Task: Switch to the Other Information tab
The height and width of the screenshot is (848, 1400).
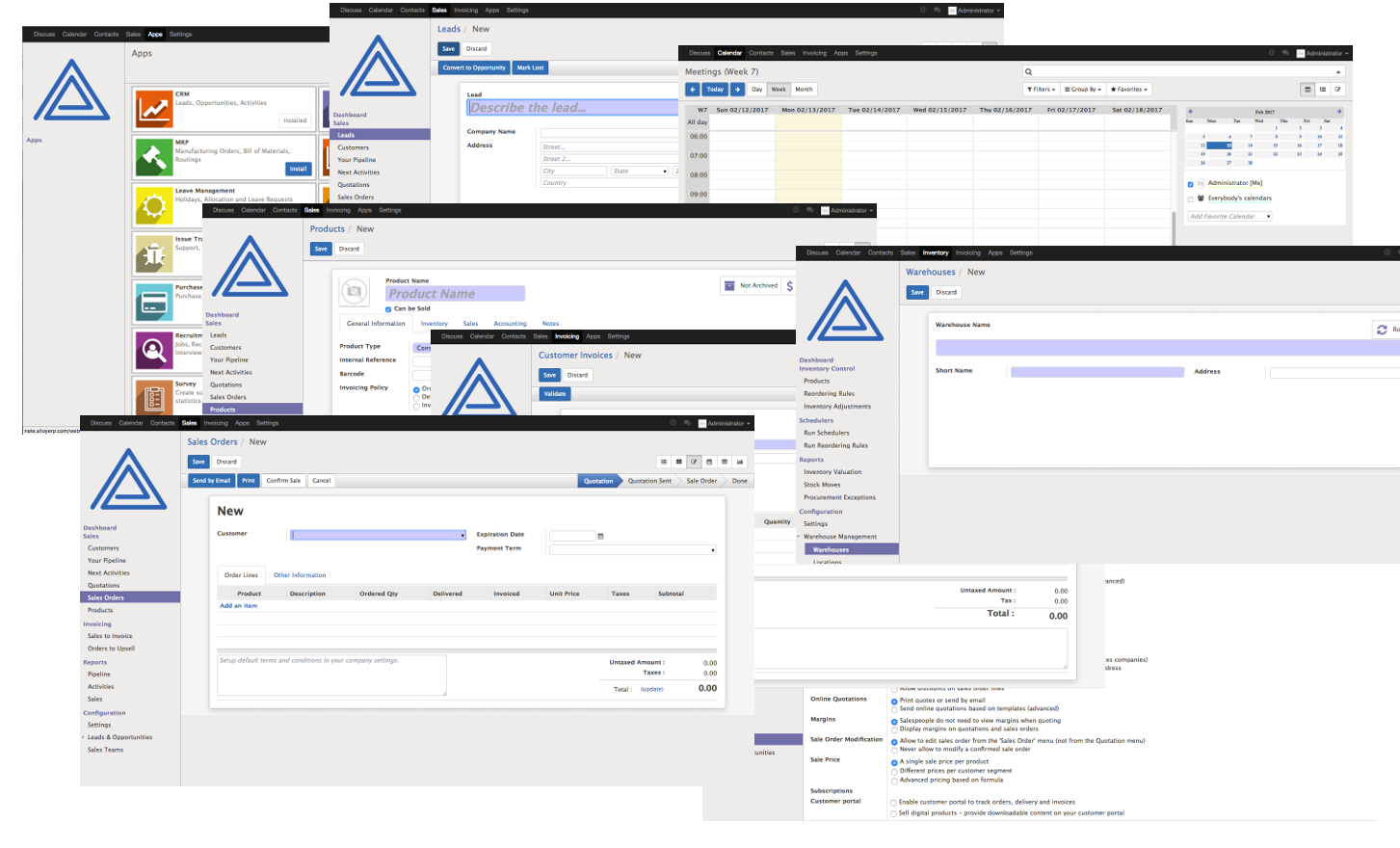Action: [x=299, y=575]
